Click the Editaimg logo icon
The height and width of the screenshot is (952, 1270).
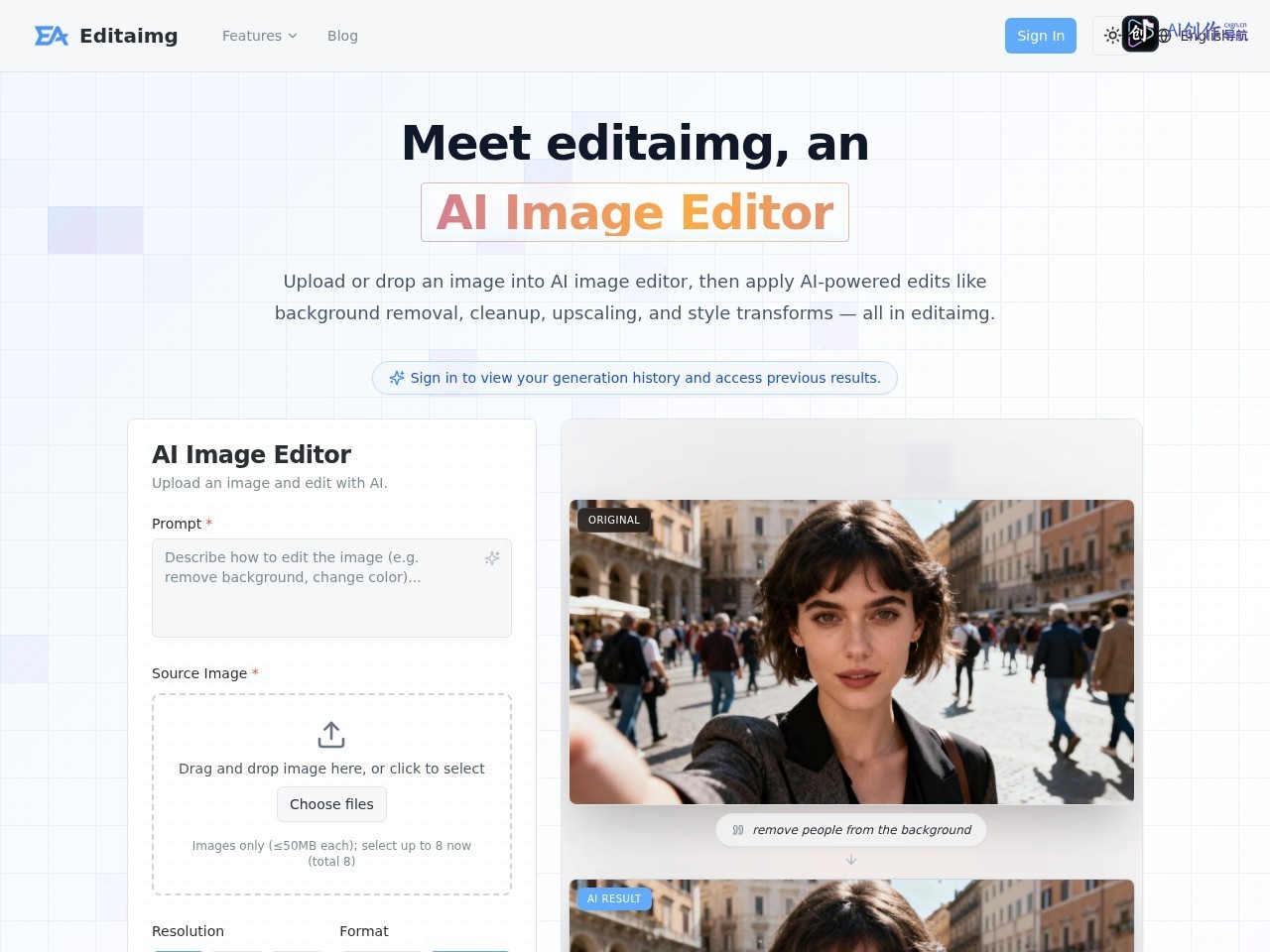52,36
